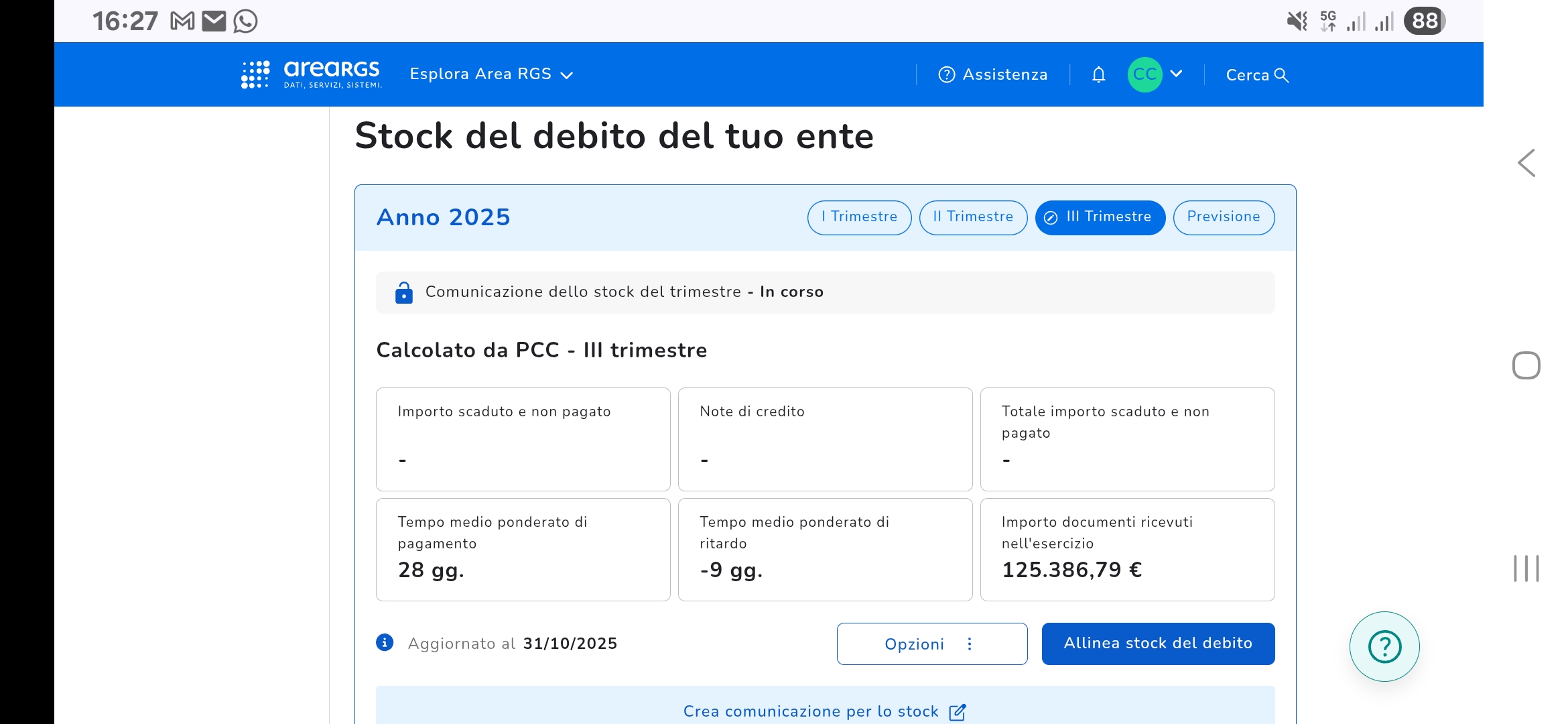
Task: Select the III Trimestre tab
Action: [x=1100, y=217]
